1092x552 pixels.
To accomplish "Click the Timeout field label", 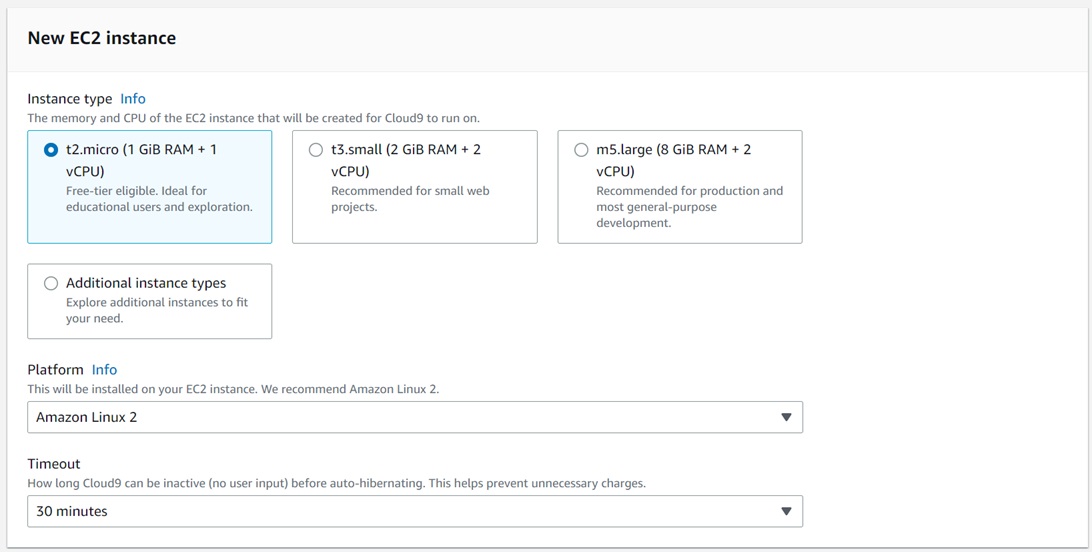I will tap(54, 464).
